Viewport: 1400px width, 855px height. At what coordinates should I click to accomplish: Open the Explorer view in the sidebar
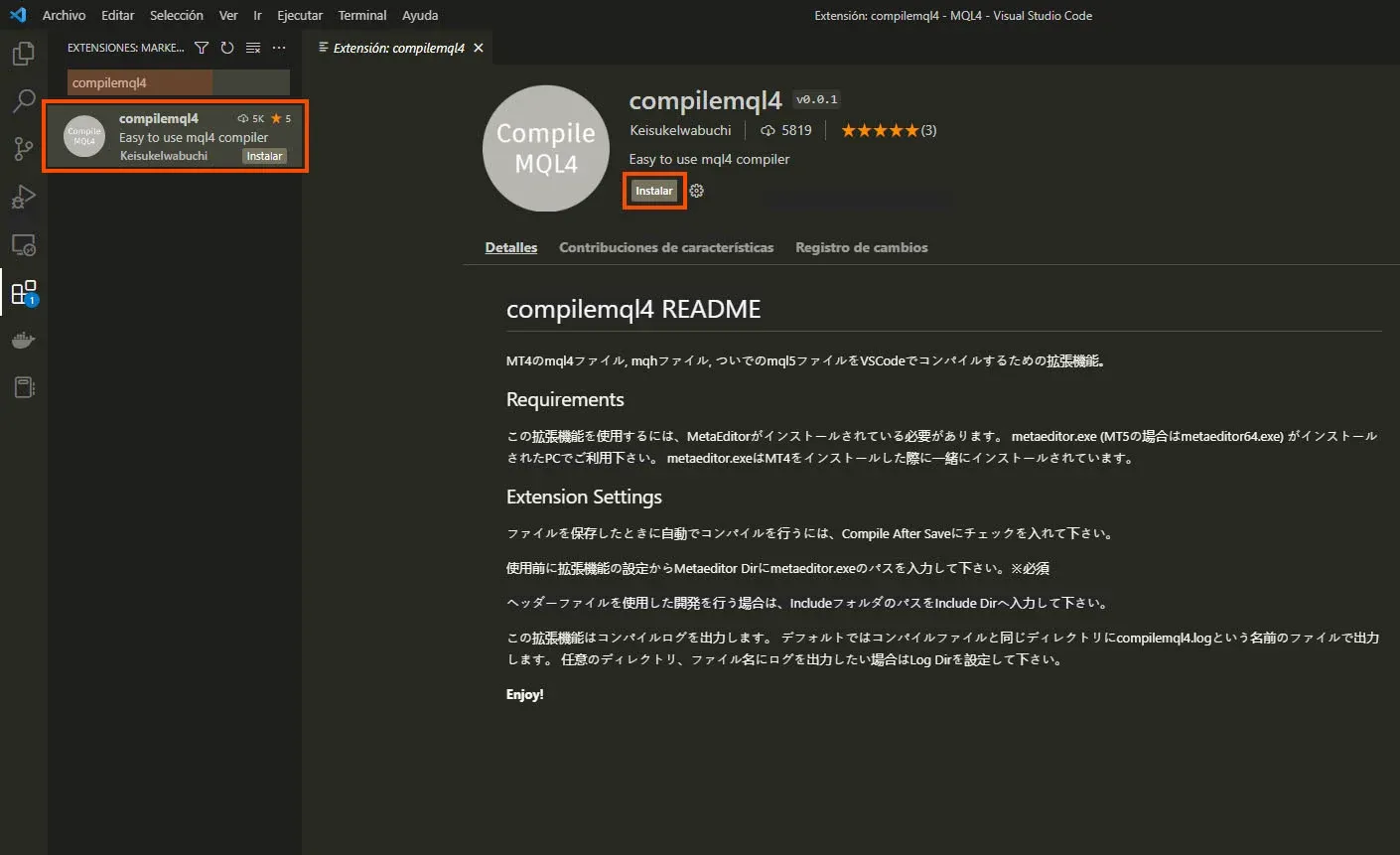(23, 54)
